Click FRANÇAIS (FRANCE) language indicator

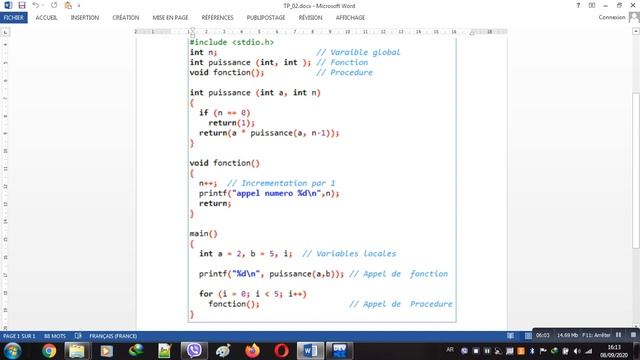113,336
